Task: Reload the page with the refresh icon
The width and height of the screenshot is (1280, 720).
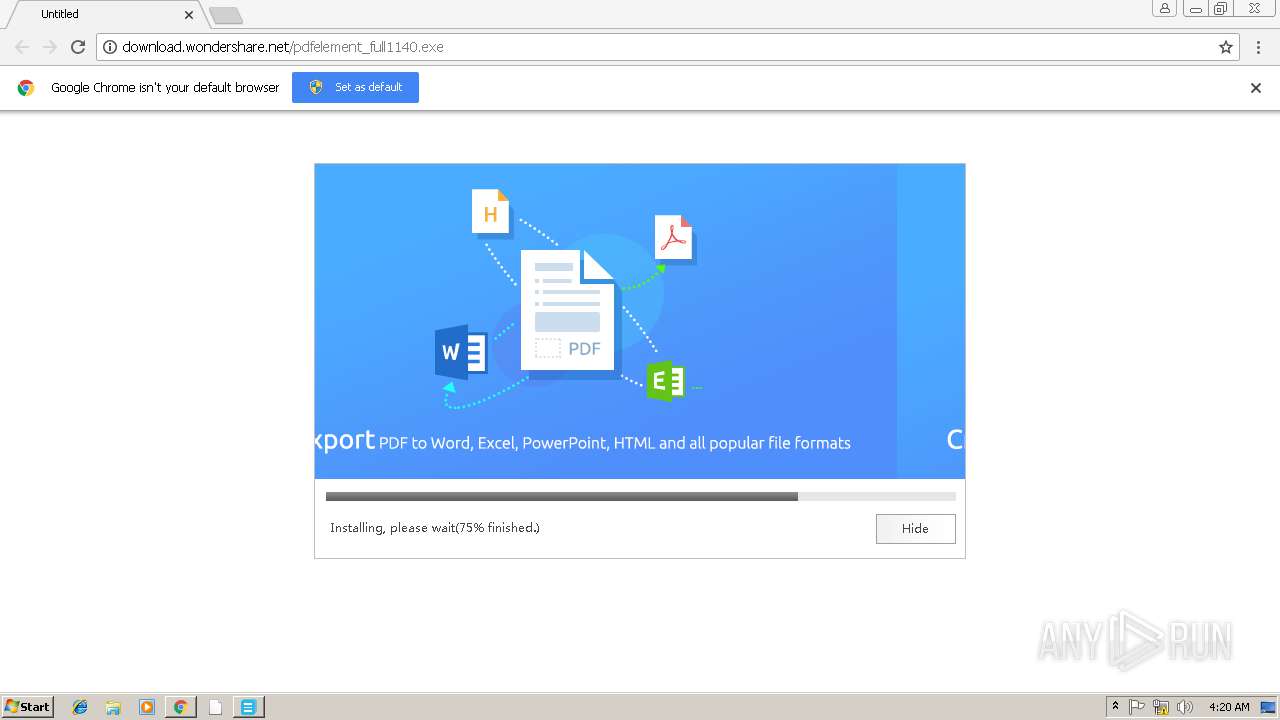Action: (78, 47)
